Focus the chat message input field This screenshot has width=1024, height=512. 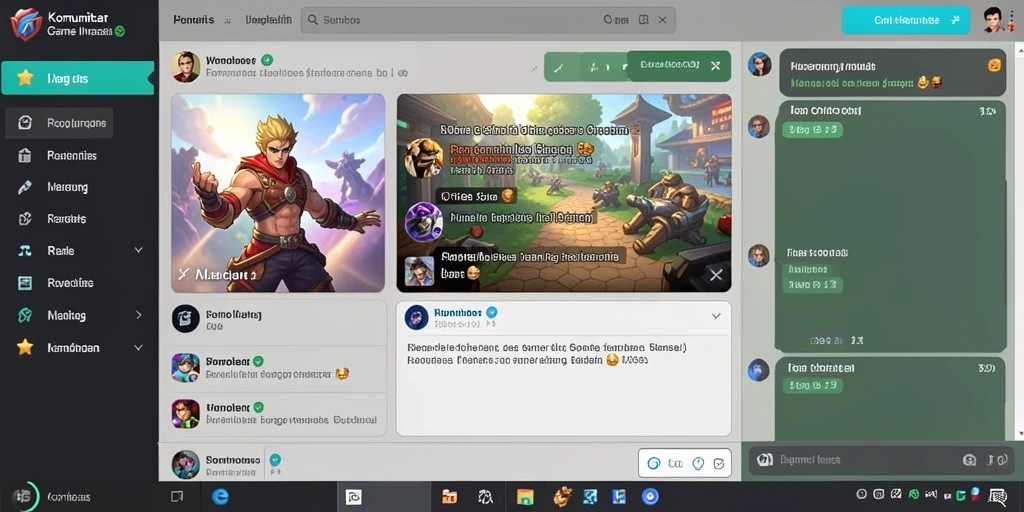coord(881,460)
